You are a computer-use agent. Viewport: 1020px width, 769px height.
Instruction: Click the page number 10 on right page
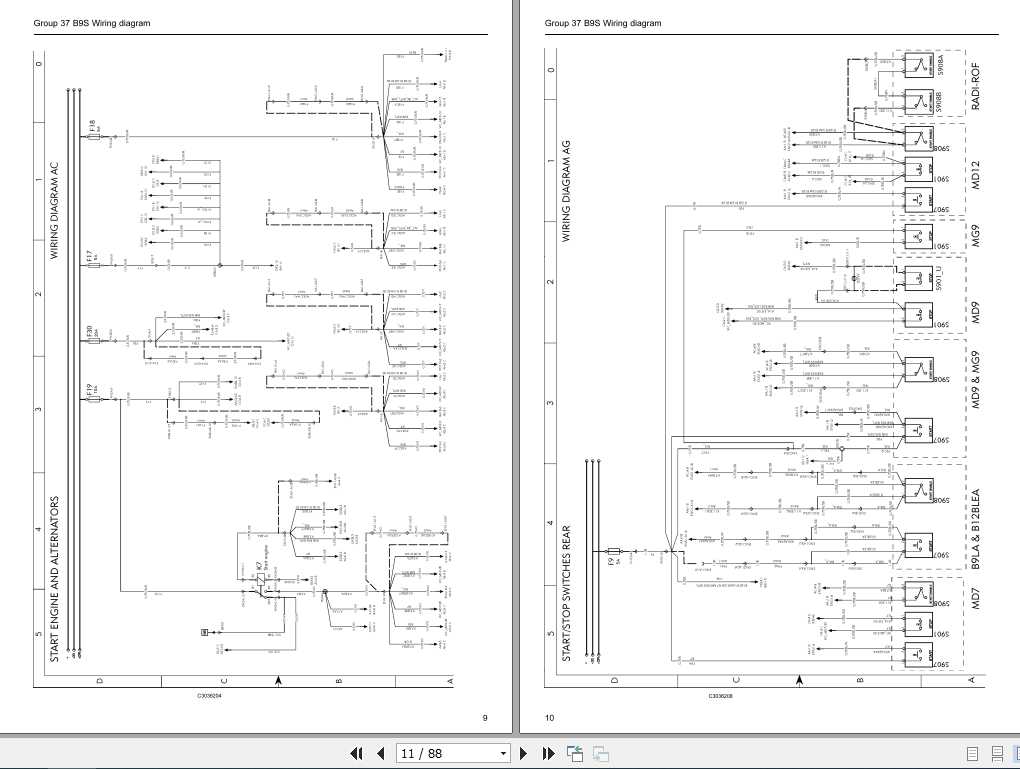pos(549,718)
